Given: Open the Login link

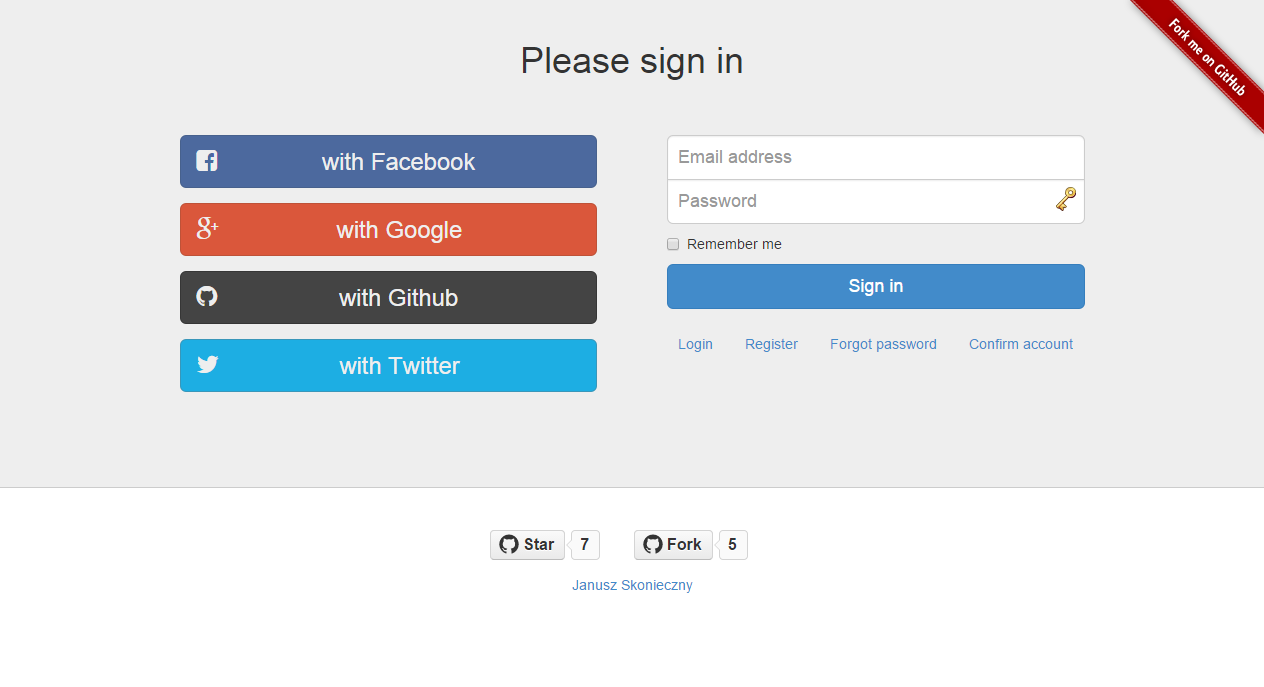Looking at the screenshot, I should (695, 344).
